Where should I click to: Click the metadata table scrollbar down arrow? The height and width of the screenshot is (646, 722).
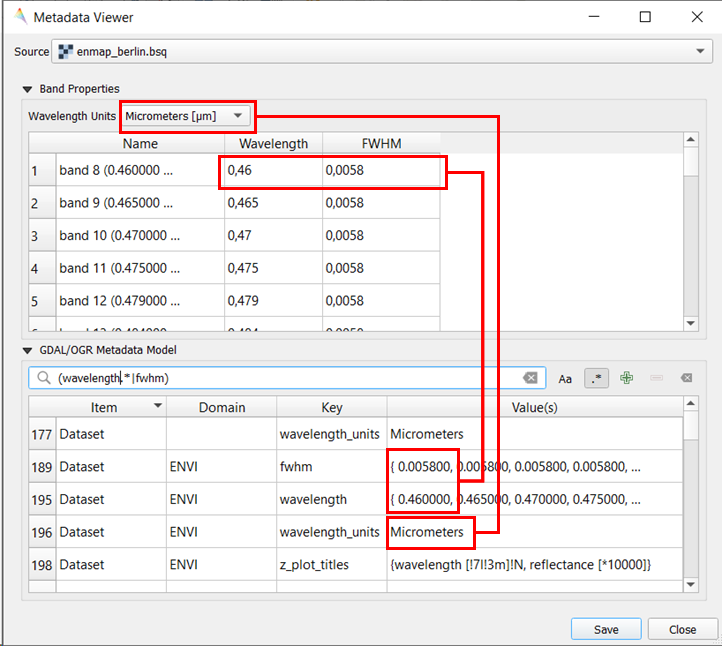(x=690, y=584)
